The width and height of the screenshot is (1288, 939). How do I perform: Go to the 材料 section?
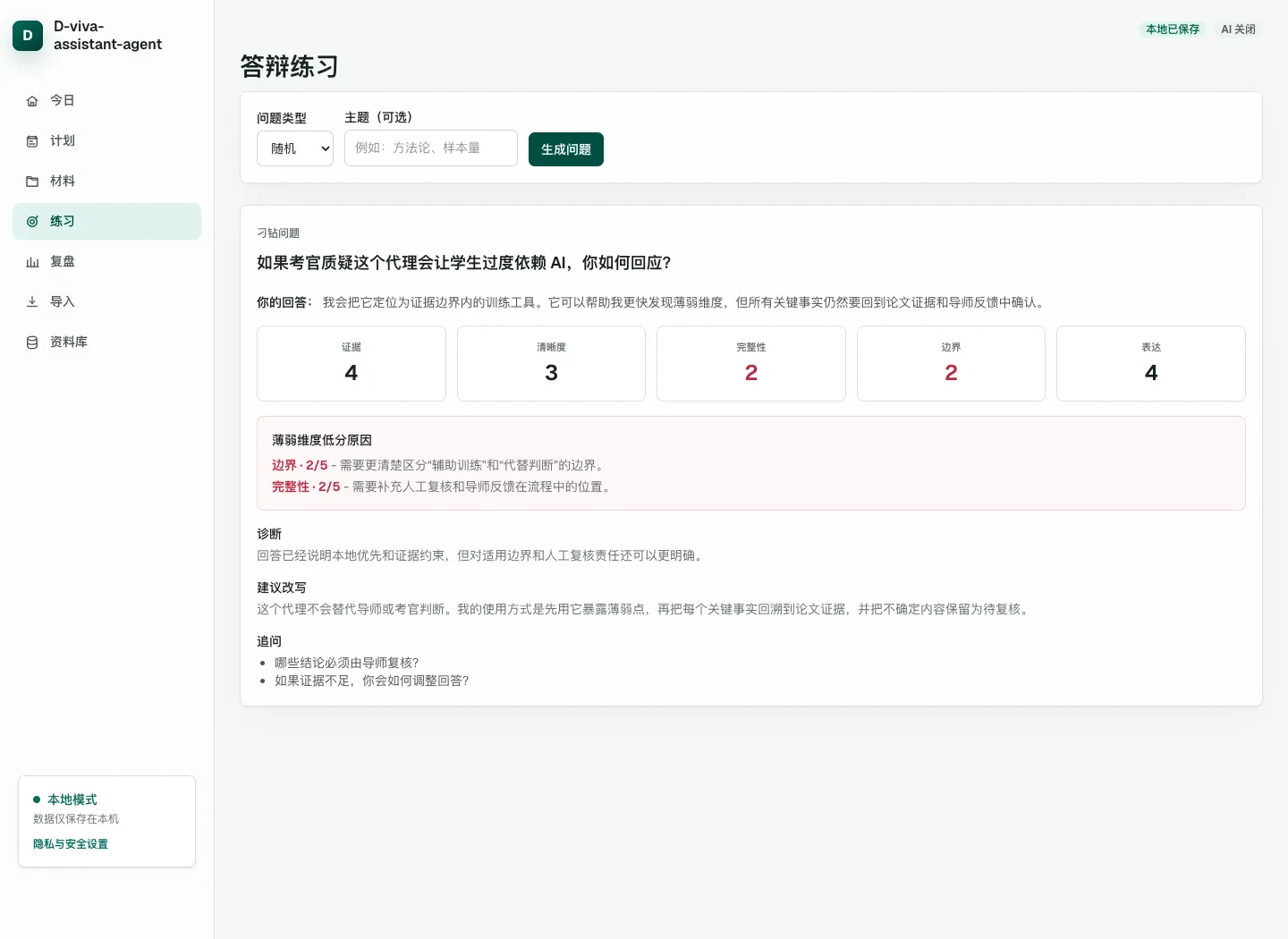106,182
